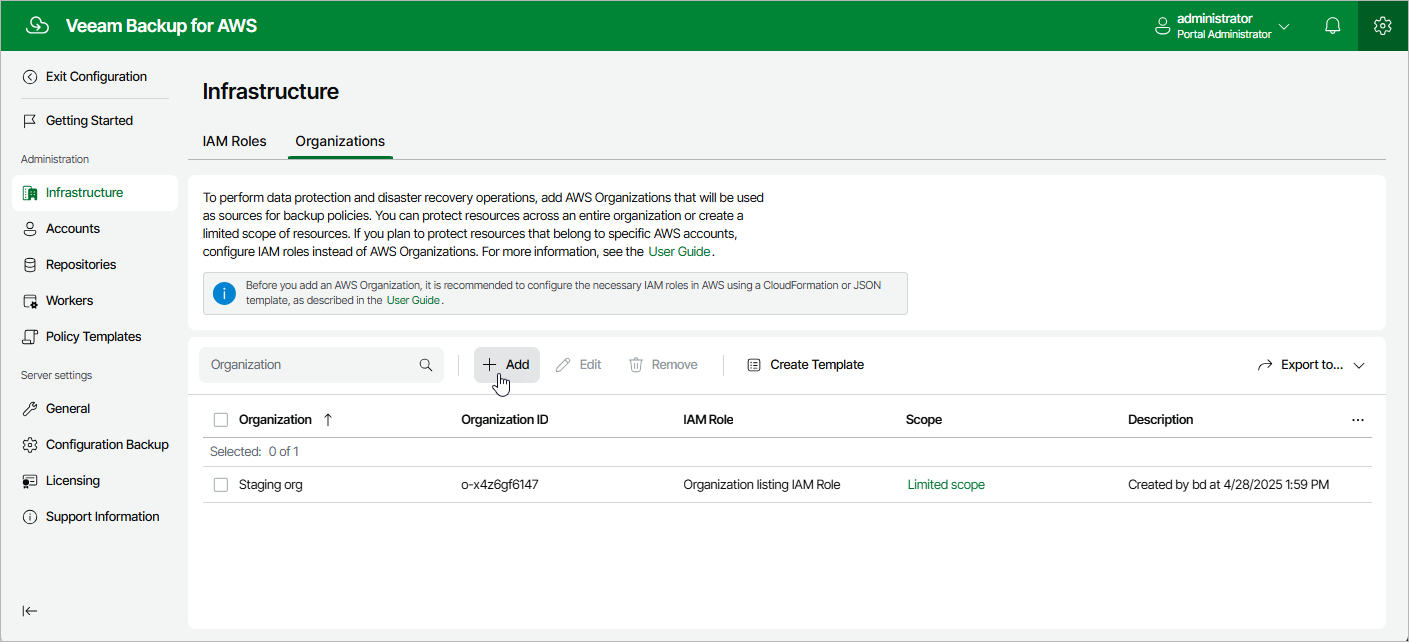Click the administrator user avatar icon
Screen dimensions: 1409x642
[1163, 26]
